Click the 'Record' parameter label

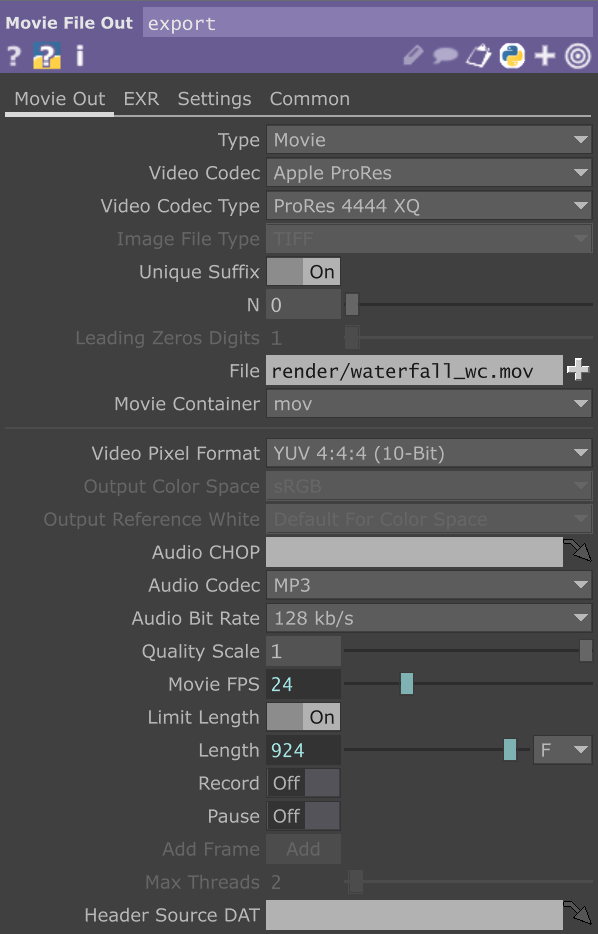click(x=229, y=783)
